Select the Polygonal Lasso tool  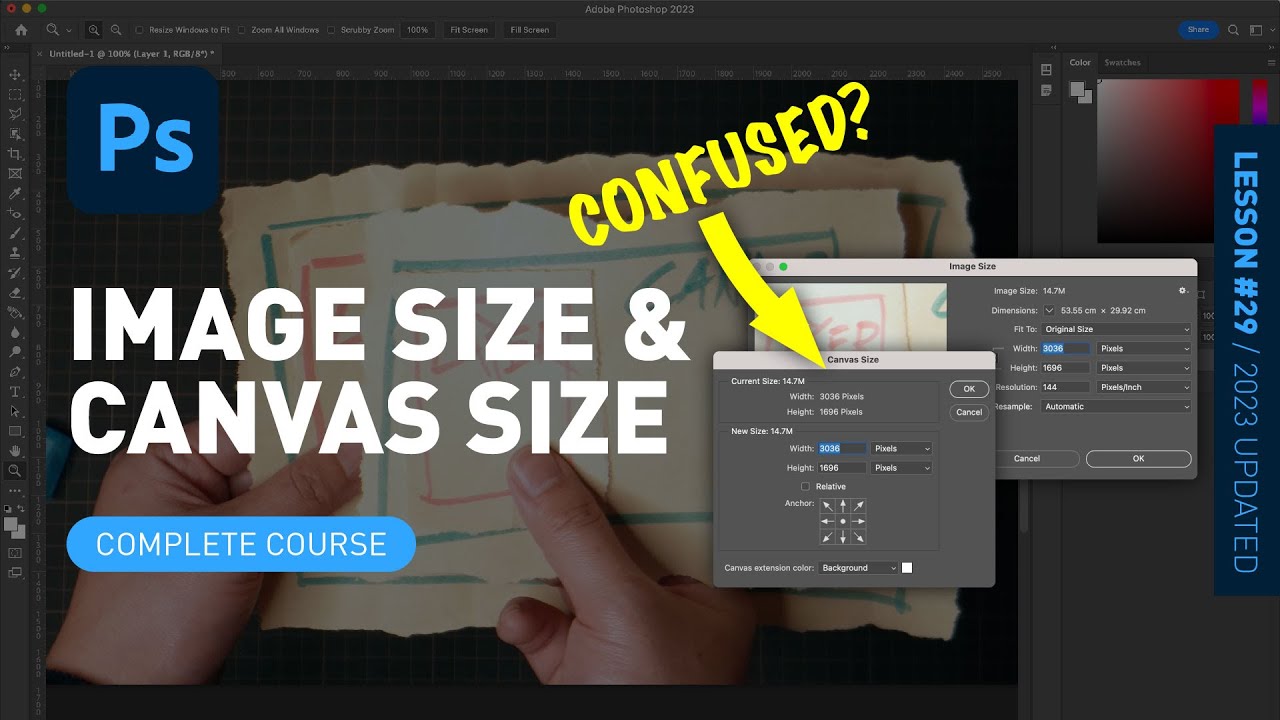coord(15,114)
